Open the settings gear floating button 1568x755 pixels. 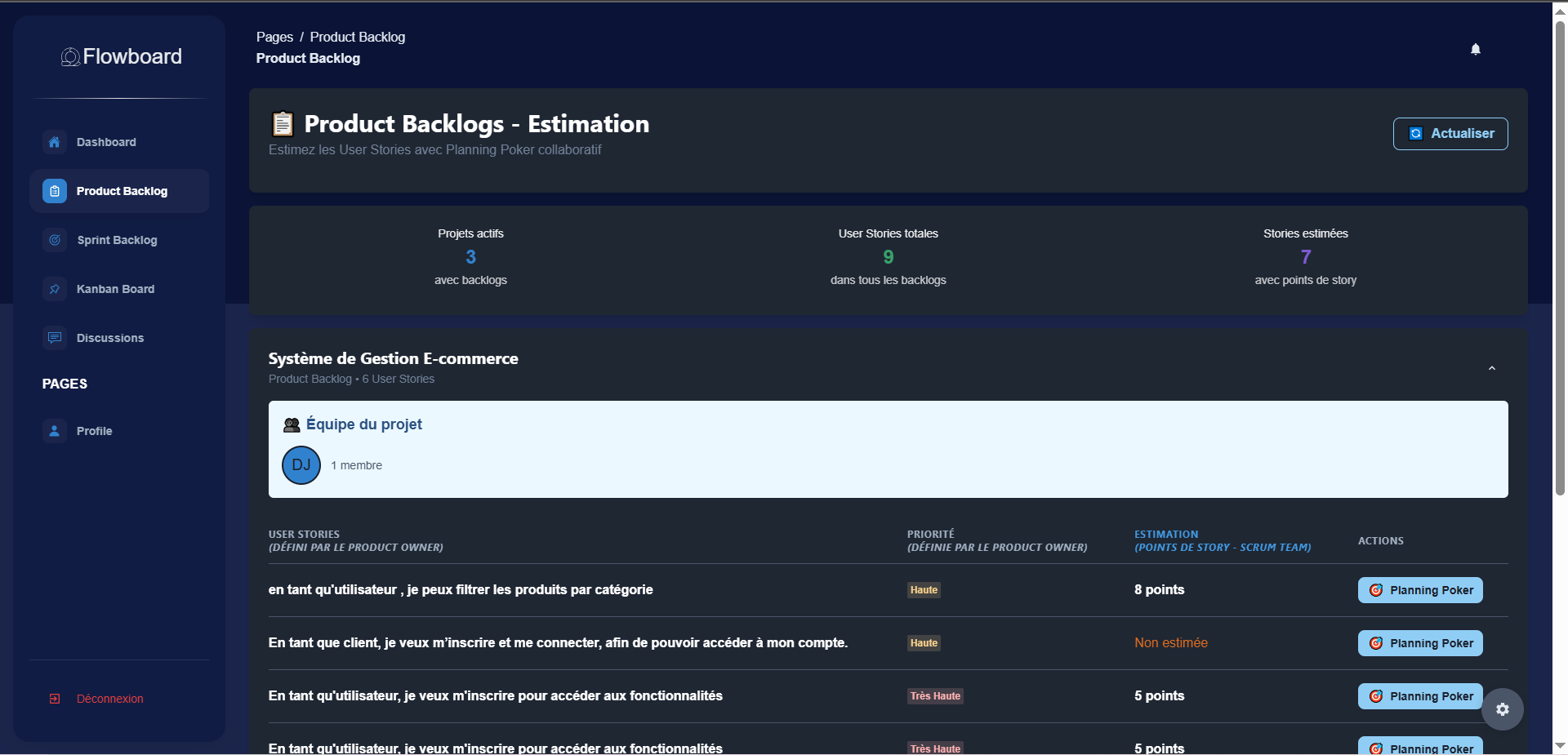coord(1503,709)
